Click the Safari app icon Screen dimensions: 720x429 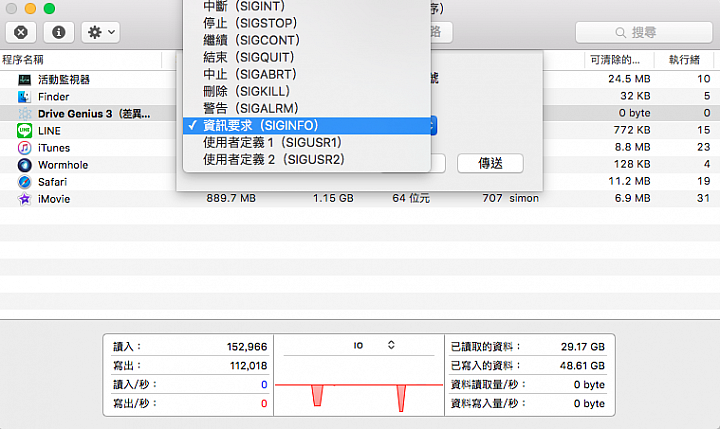coord(24,182)
